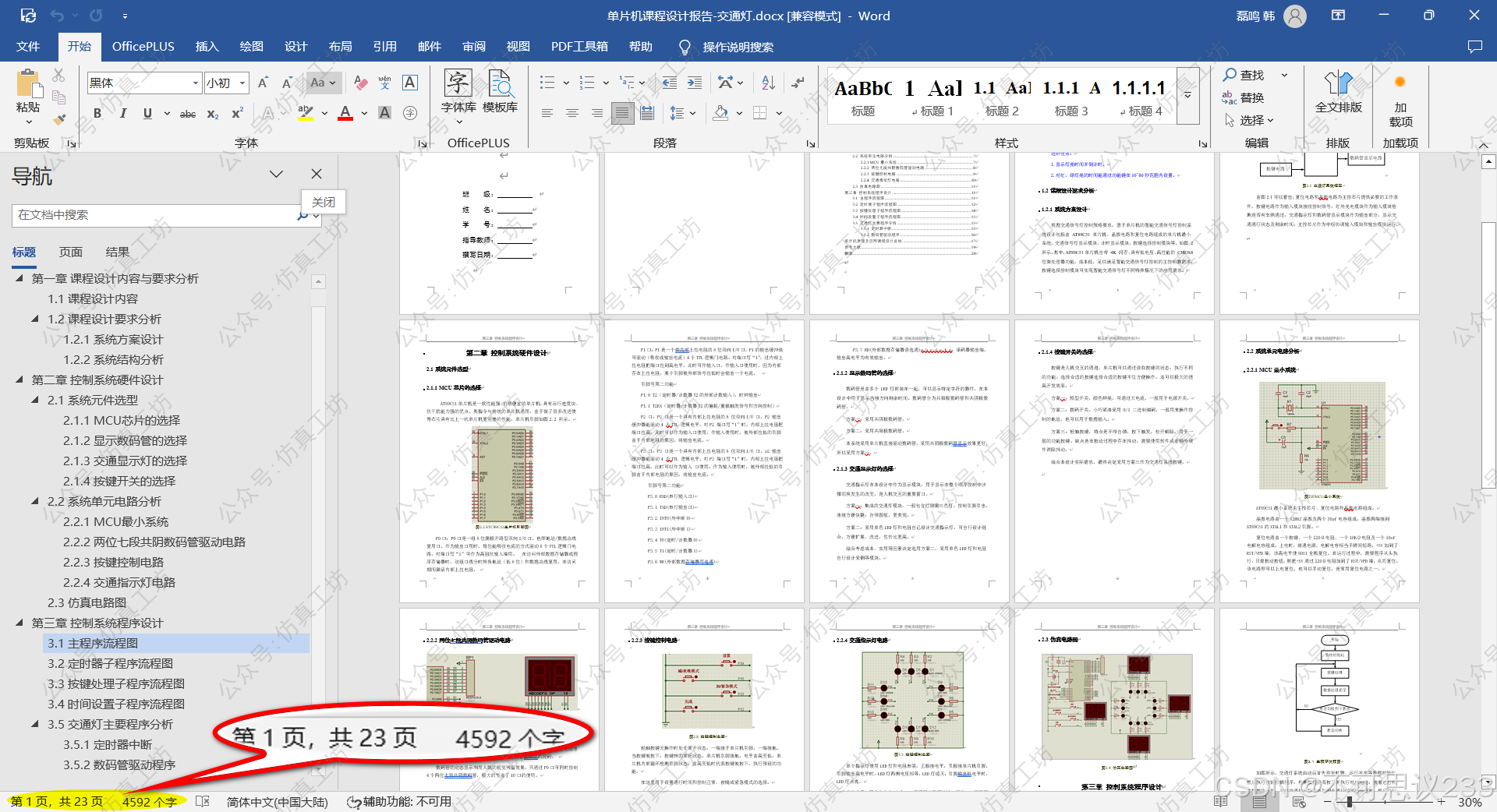1497x812 pixels.
Task: Click the 加载项 add-ins icon
Action: coord(1400,100)
